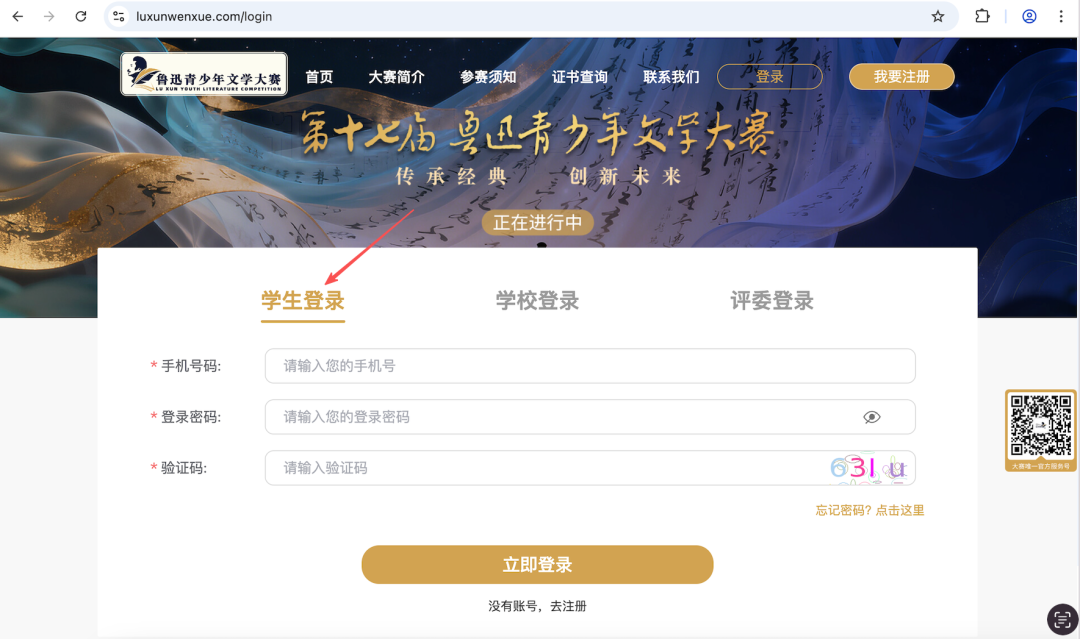Open site information icon in address bar

pos(118,17)
